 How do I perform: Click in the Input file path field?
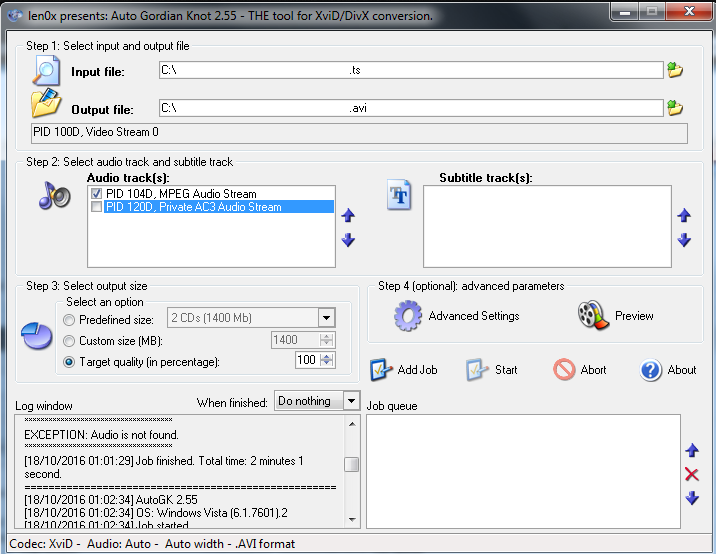point(411,70)
